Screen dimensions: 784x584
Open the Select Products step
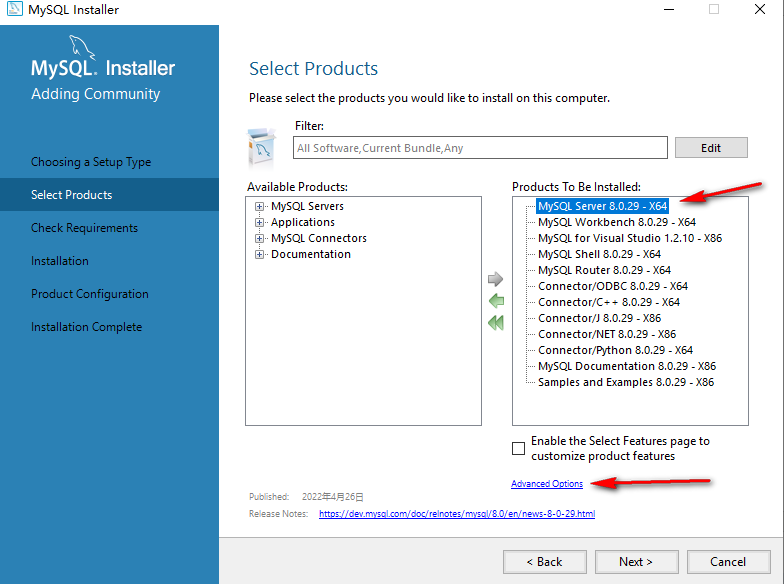tap(110, 195)
